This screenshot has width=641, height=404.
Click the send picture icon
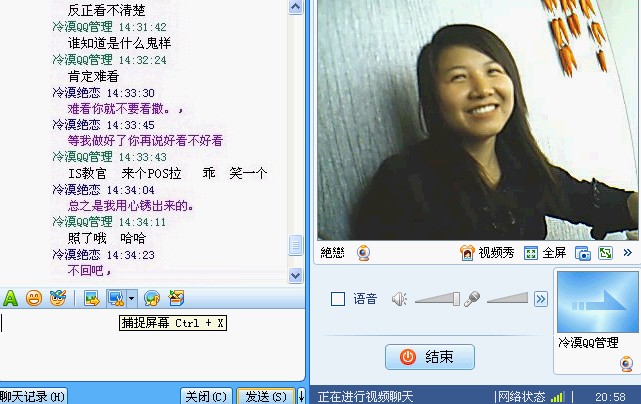coord(92,298)
